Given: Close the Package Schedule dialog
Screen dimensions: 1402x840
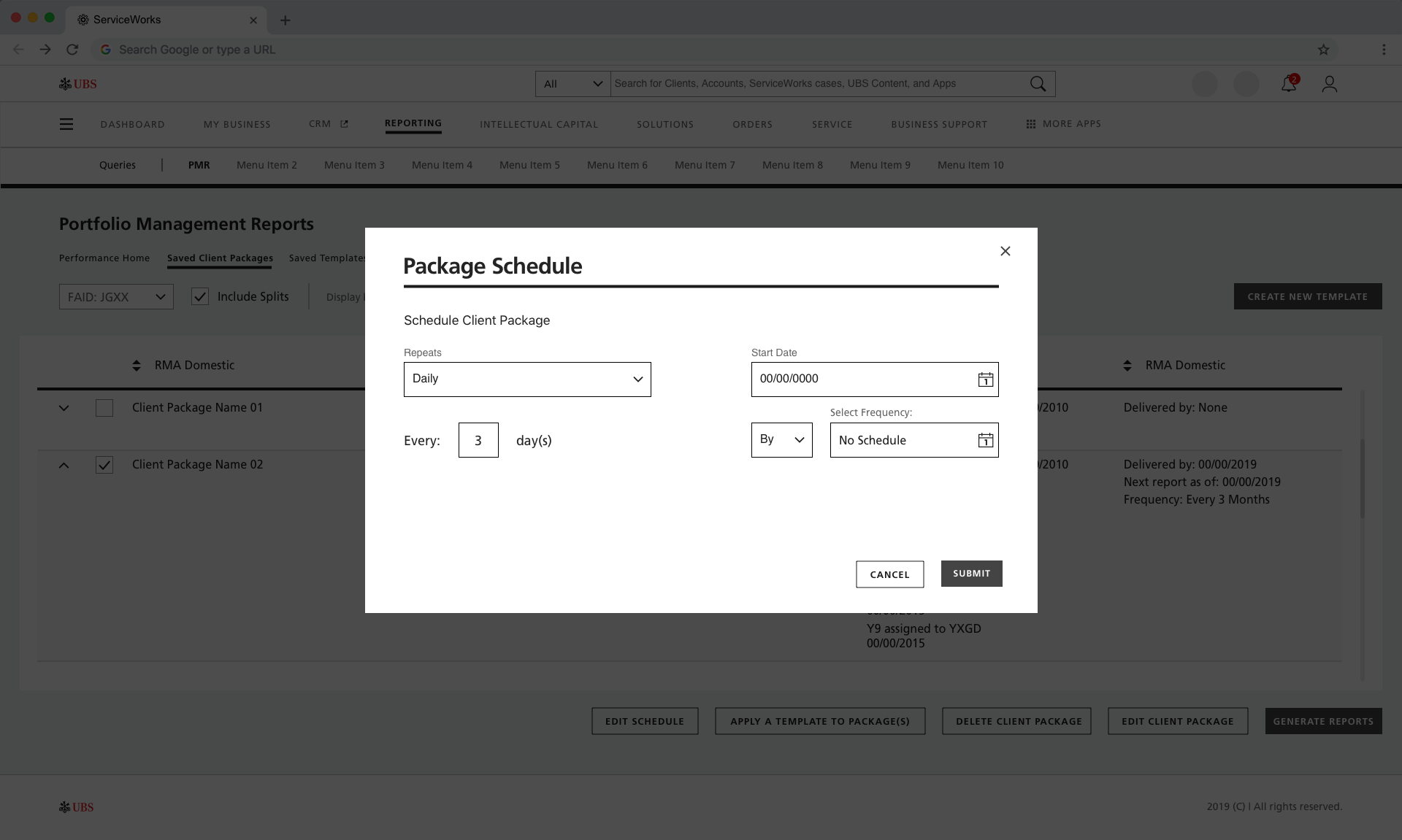Looking at the screenshot, I should point(1005,251).
